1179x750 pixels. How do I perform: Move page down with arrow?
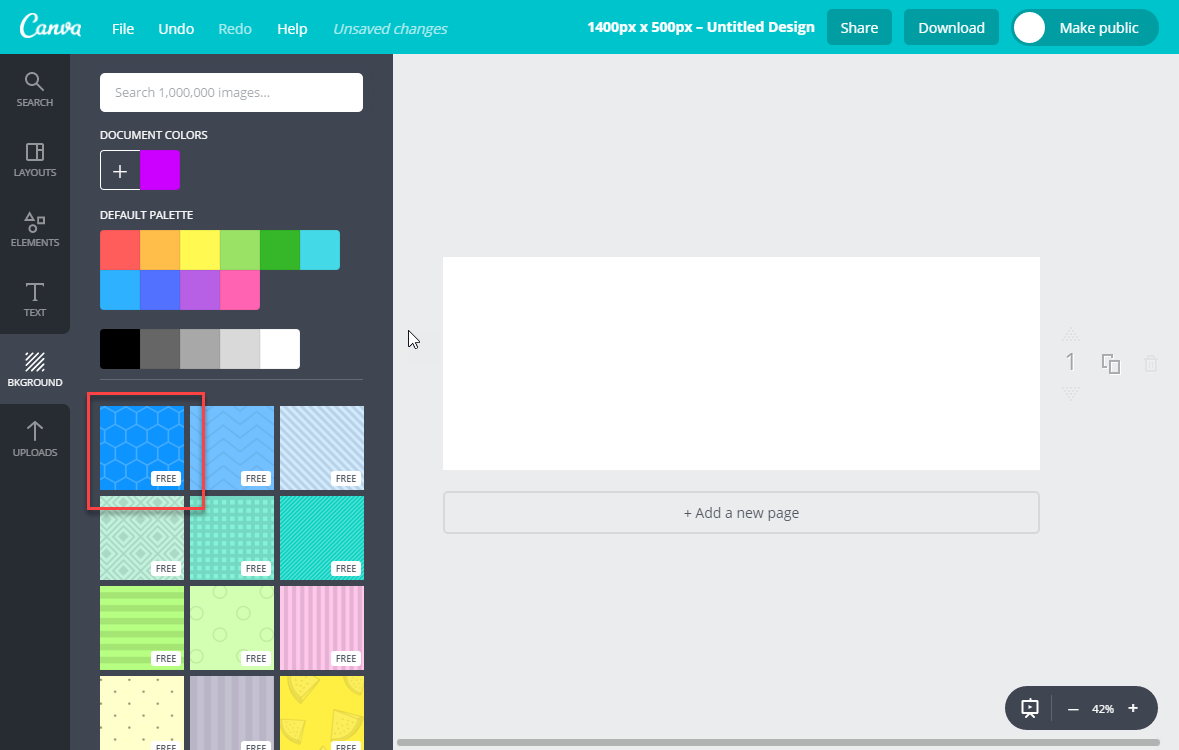pyautogui.click(x=1071, y=393)
